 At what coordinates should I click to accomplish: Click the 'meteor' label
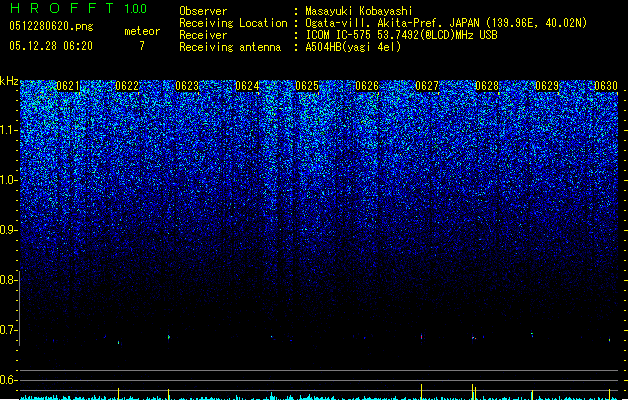pyautogui.click(x=142, y=31)
